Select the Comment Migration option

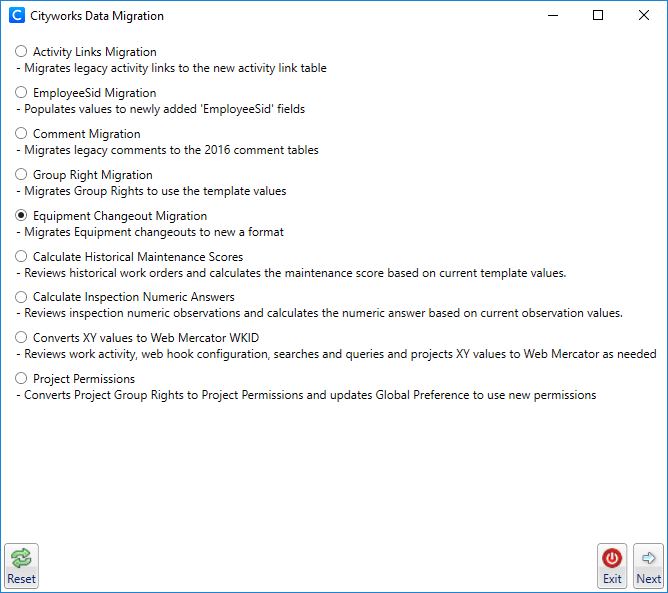(22, 134)
